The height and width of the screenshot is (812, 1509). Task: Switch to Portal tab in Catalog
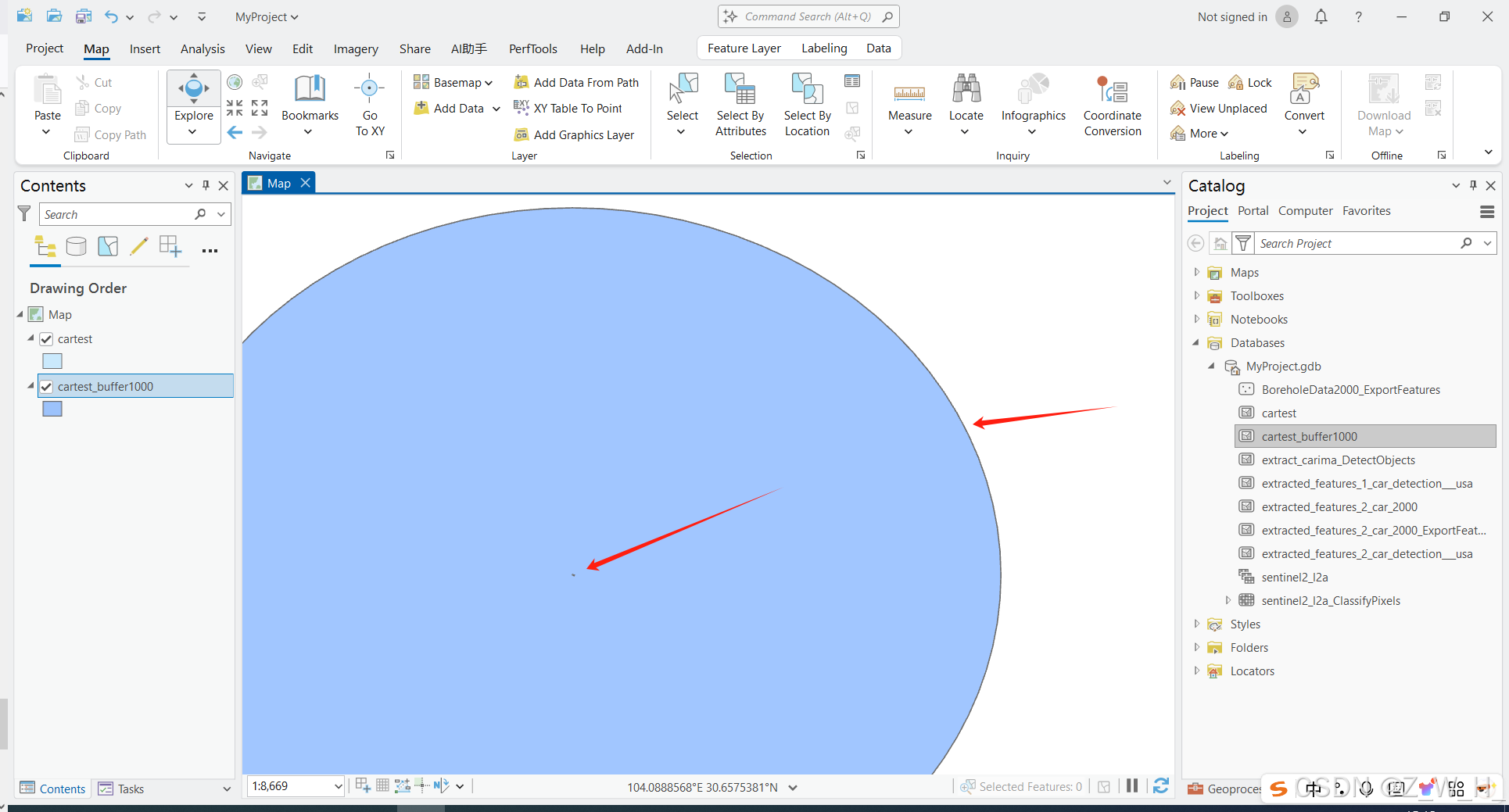pos(1253,211)
